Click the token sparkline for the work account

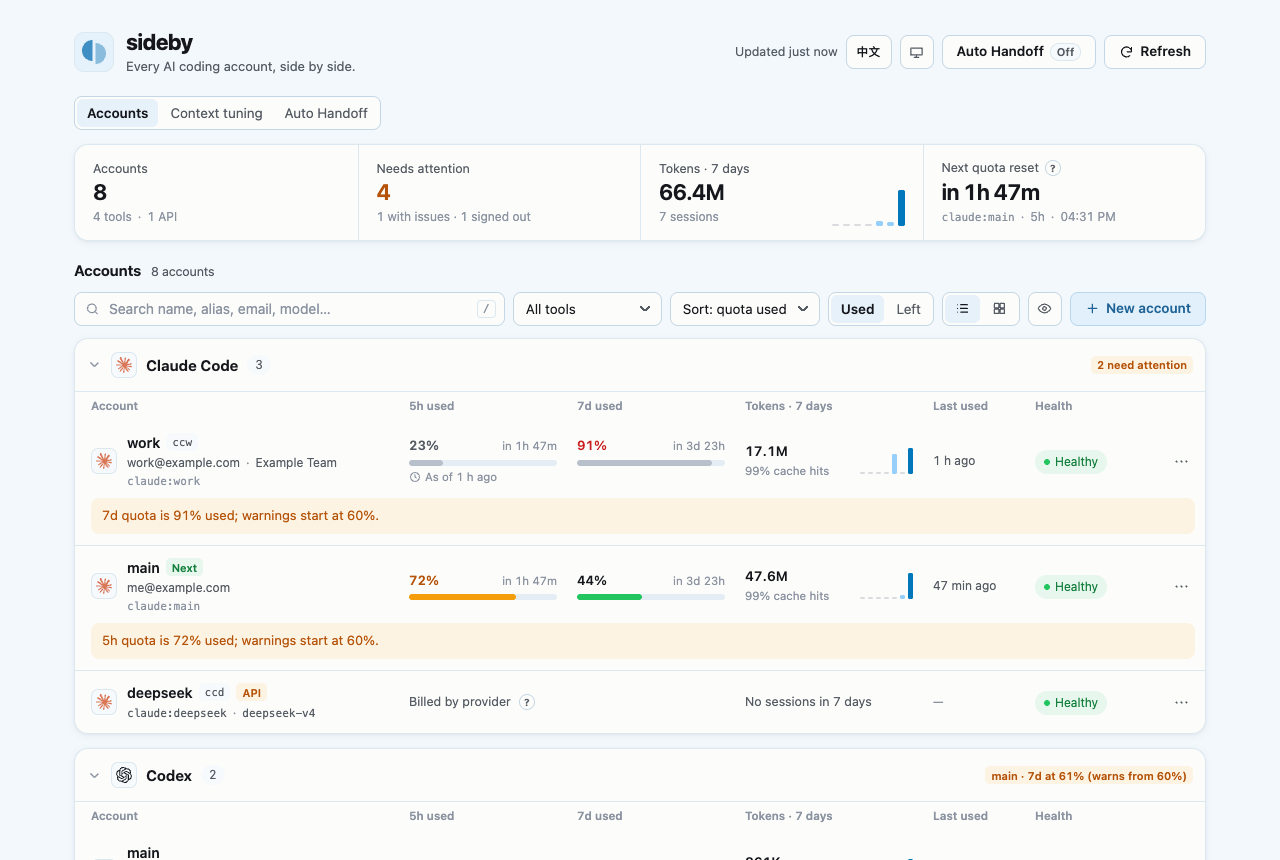pos(886,461)
